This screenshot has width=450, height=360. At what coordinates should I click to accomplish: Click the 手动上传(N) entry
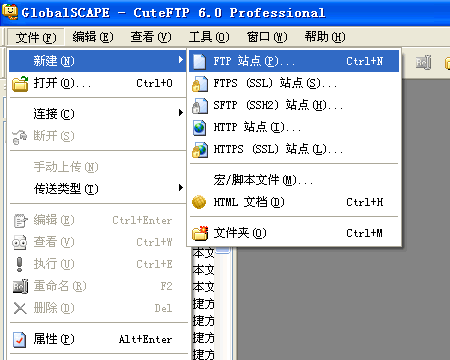pos(97,167)
